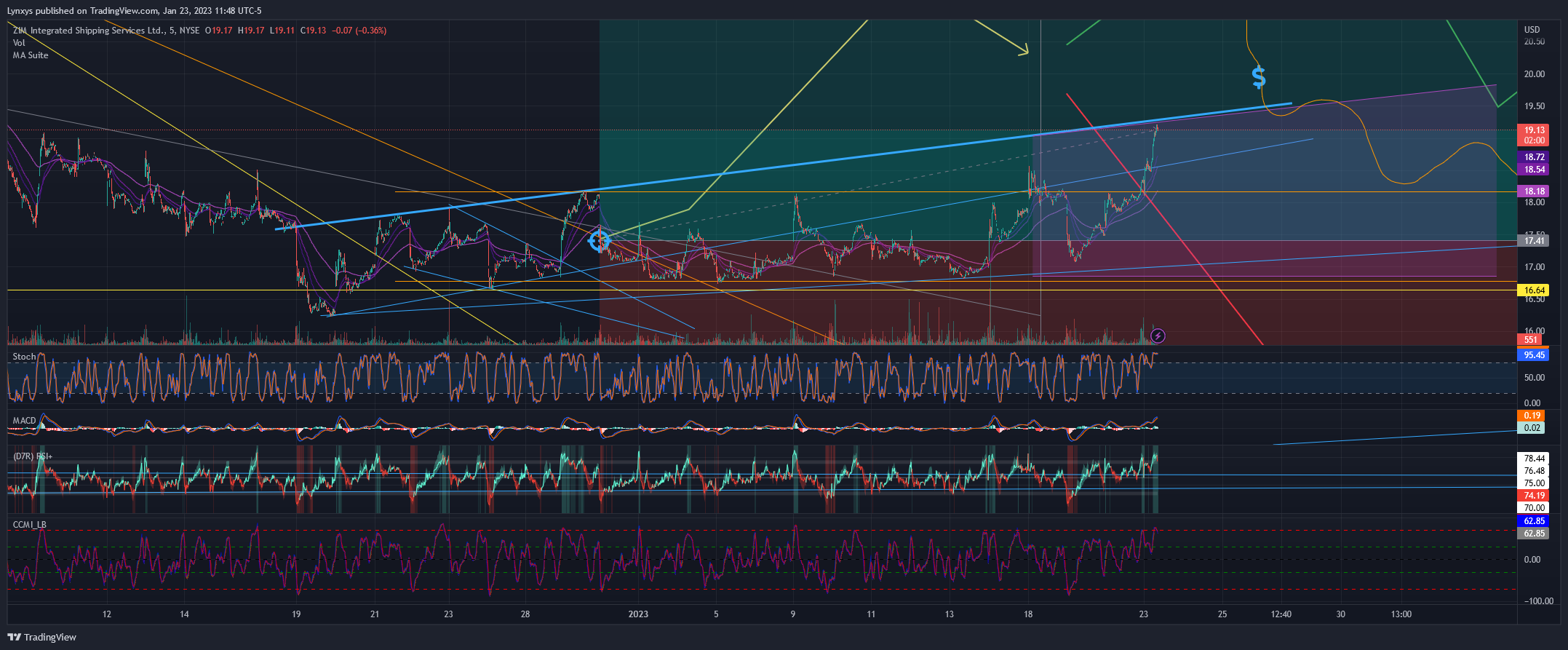Screen dimensions: 1568x650
Task: Click the -100.00 level on CCMI axis
Action: [x=1538, y=601]
